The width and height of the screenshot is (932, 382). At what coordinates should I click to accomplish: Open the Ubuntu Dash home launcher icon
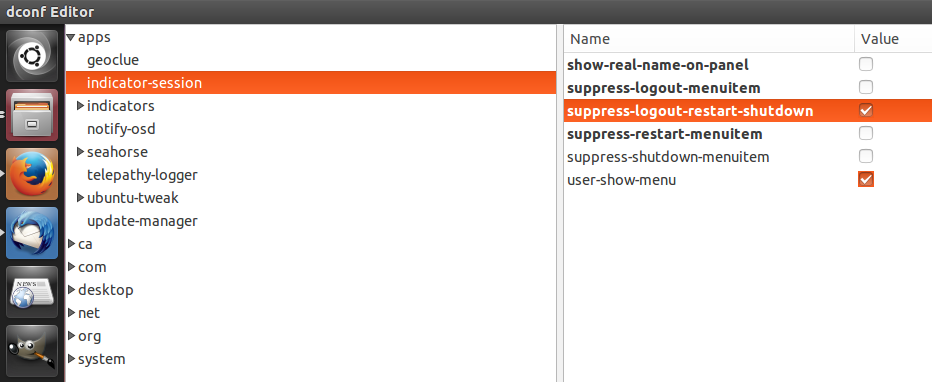click(x=32, y=56)
